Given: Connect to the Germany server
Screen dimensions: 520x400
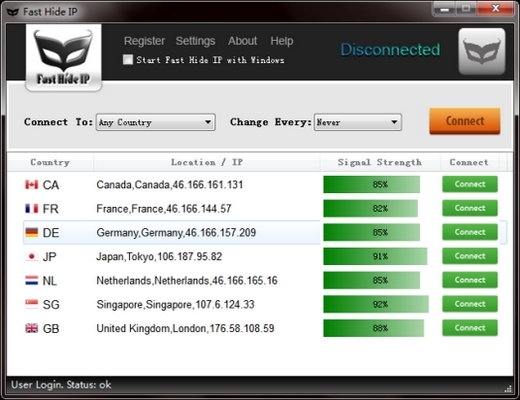Looking at the screenshot, I should pos(470,232).
